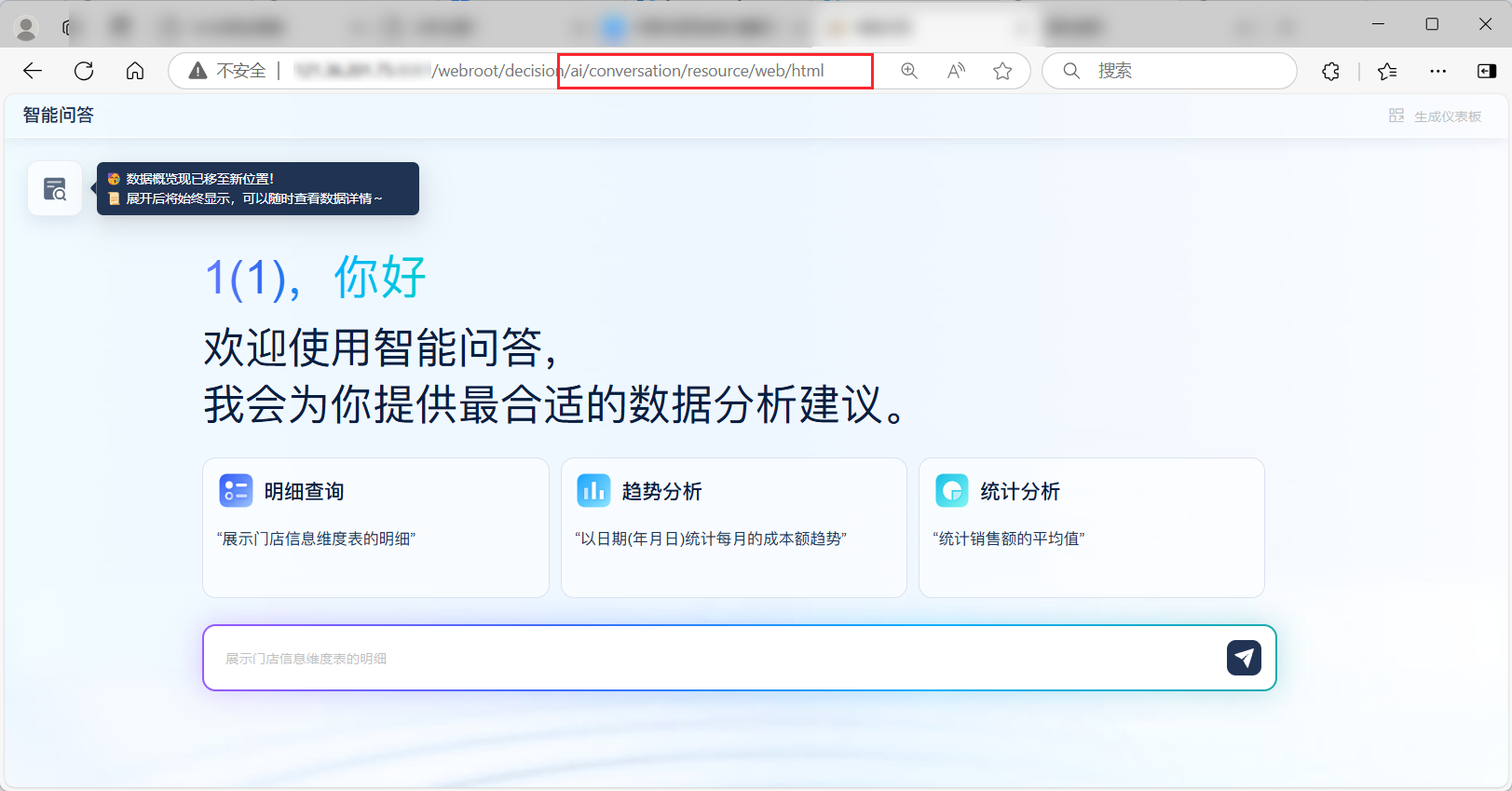Screen dimensions: 1512x791
Task: Open the zoom magnifier in the address bar
Action: 909,71
